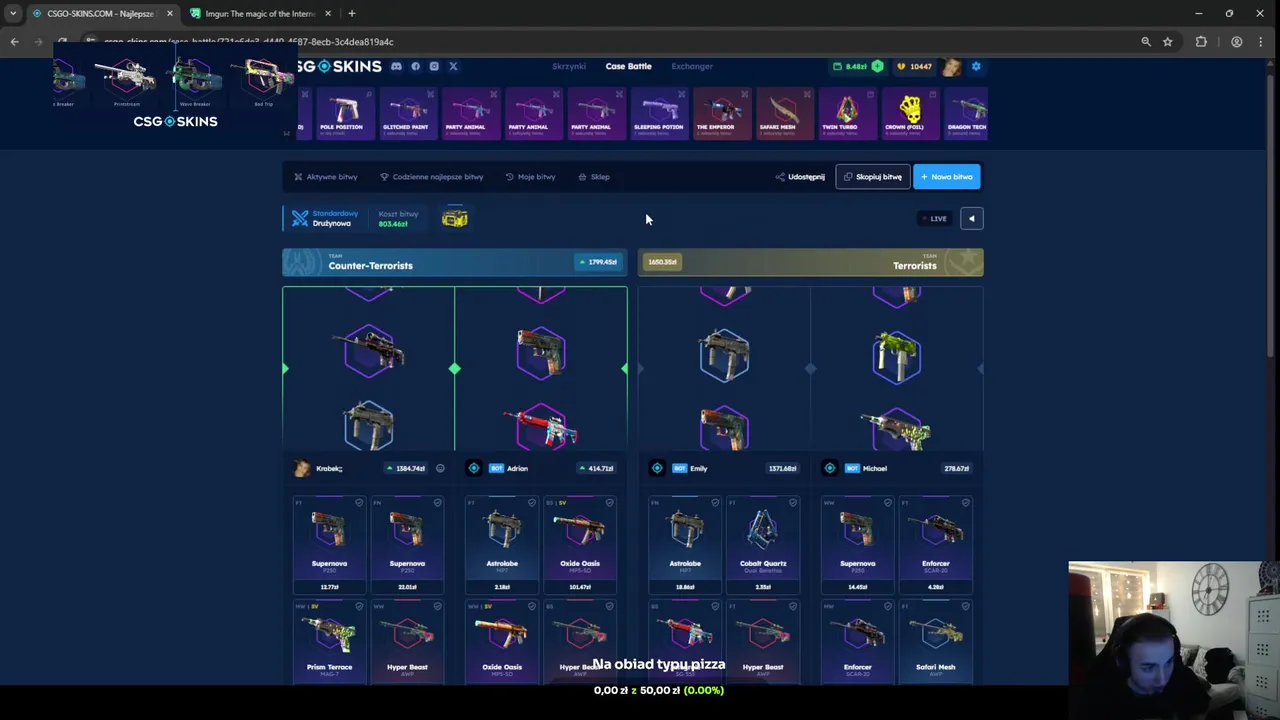Switch to the Moje bitwy tab
This screenshot has width=1280, height=720.
pyautogui.click(x=530, y=177)
